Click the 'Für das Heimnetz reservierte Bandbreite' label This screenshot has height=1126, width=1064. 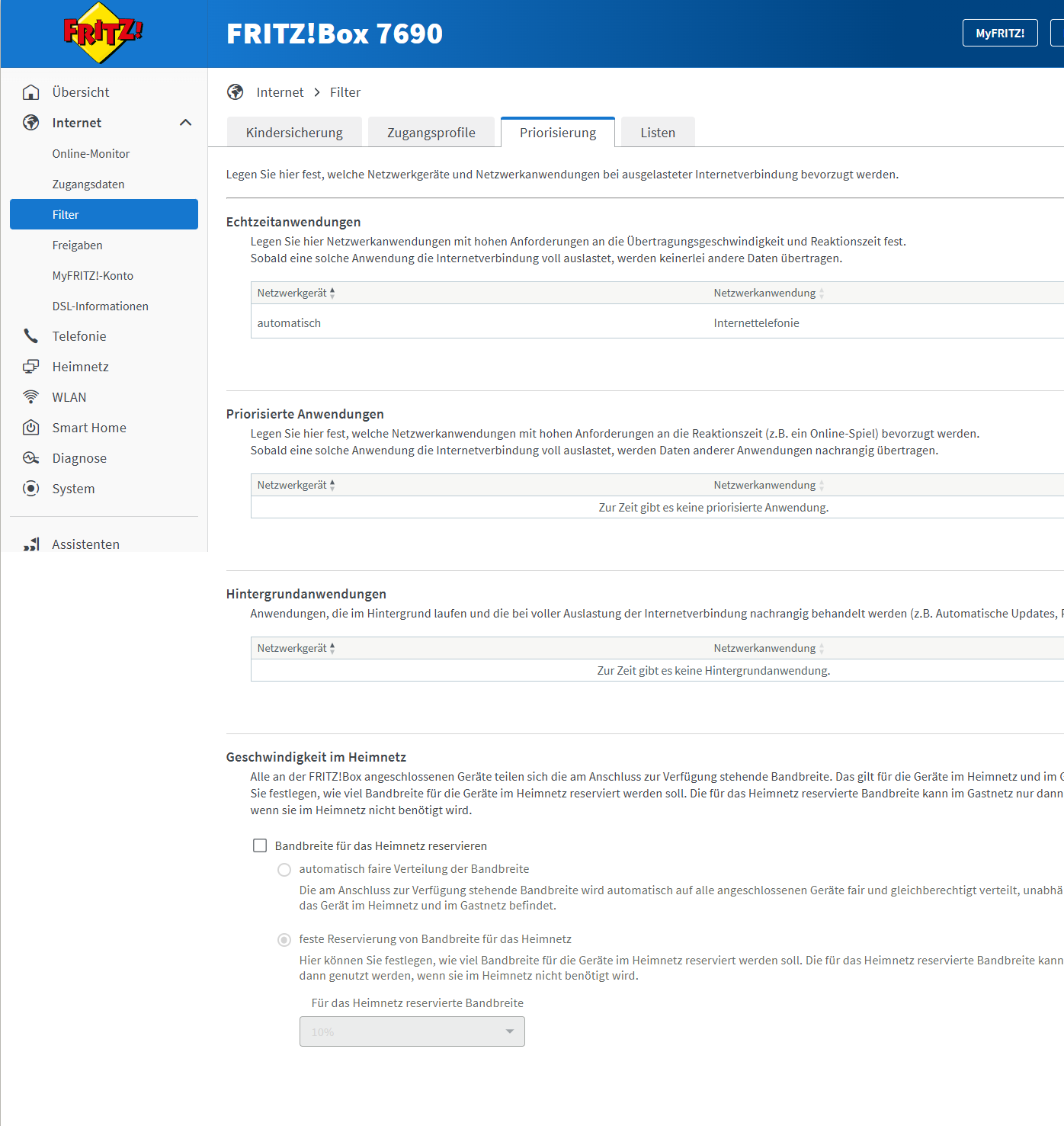point(418,1003)
